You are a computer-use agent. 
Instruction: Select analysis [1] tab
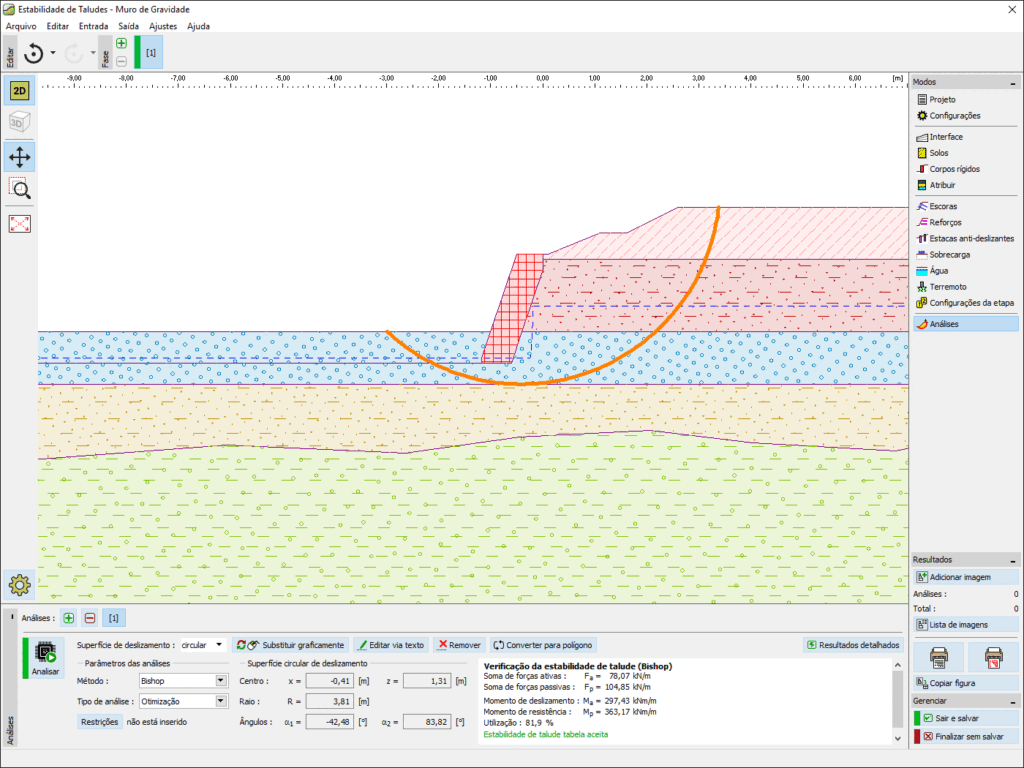[114, 618]
